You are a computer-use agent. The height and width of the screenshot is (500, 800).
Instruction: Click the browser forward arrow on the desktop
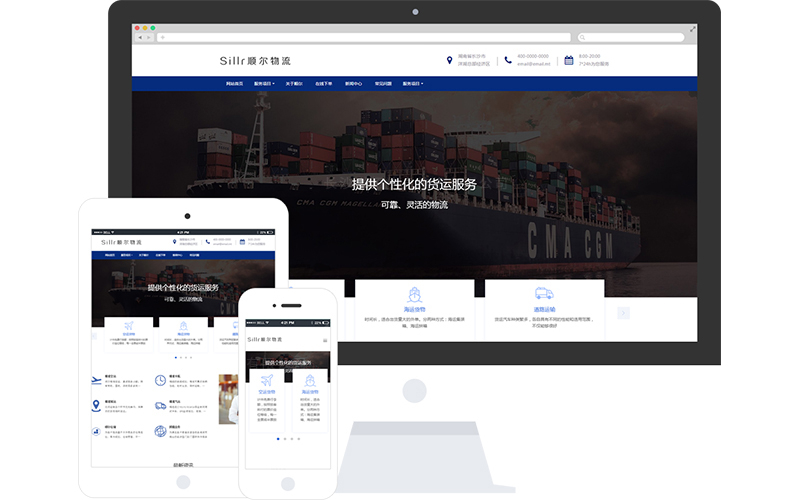148,37
